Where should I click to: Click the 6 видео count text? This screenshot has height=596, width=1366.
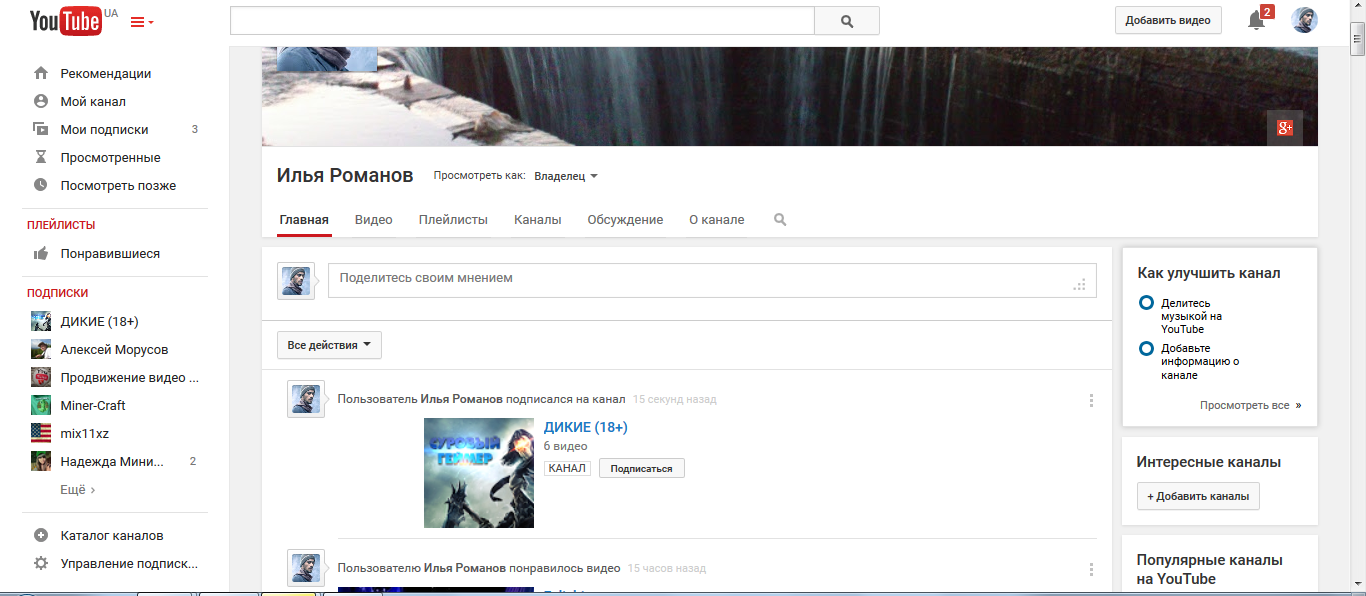pyautogui.click(x=566, y=447)
